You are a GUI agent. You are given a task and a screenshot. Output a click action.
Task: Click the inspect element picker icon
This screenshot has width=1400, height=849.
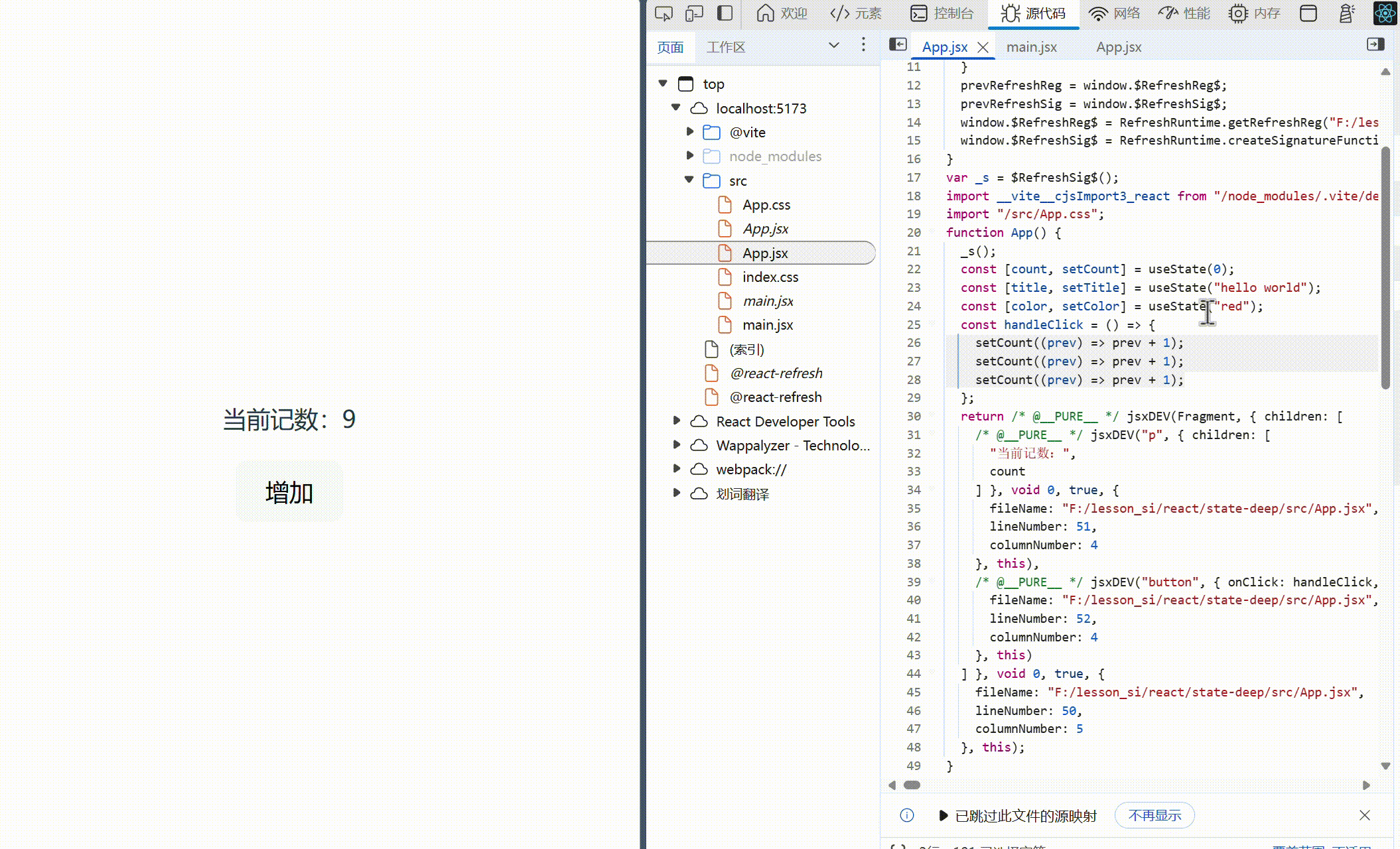pyautogui.click(x=663, y=13)
